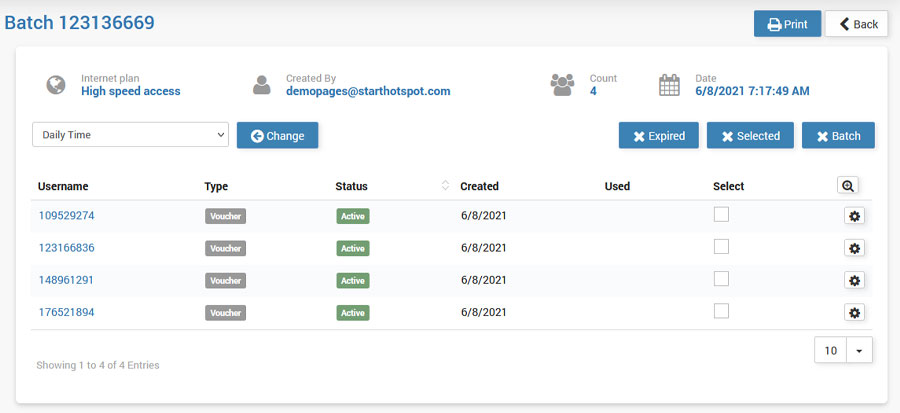Sort table by Created column header
The width and height of the screenshot is (900, 413).
coord(479,186)
